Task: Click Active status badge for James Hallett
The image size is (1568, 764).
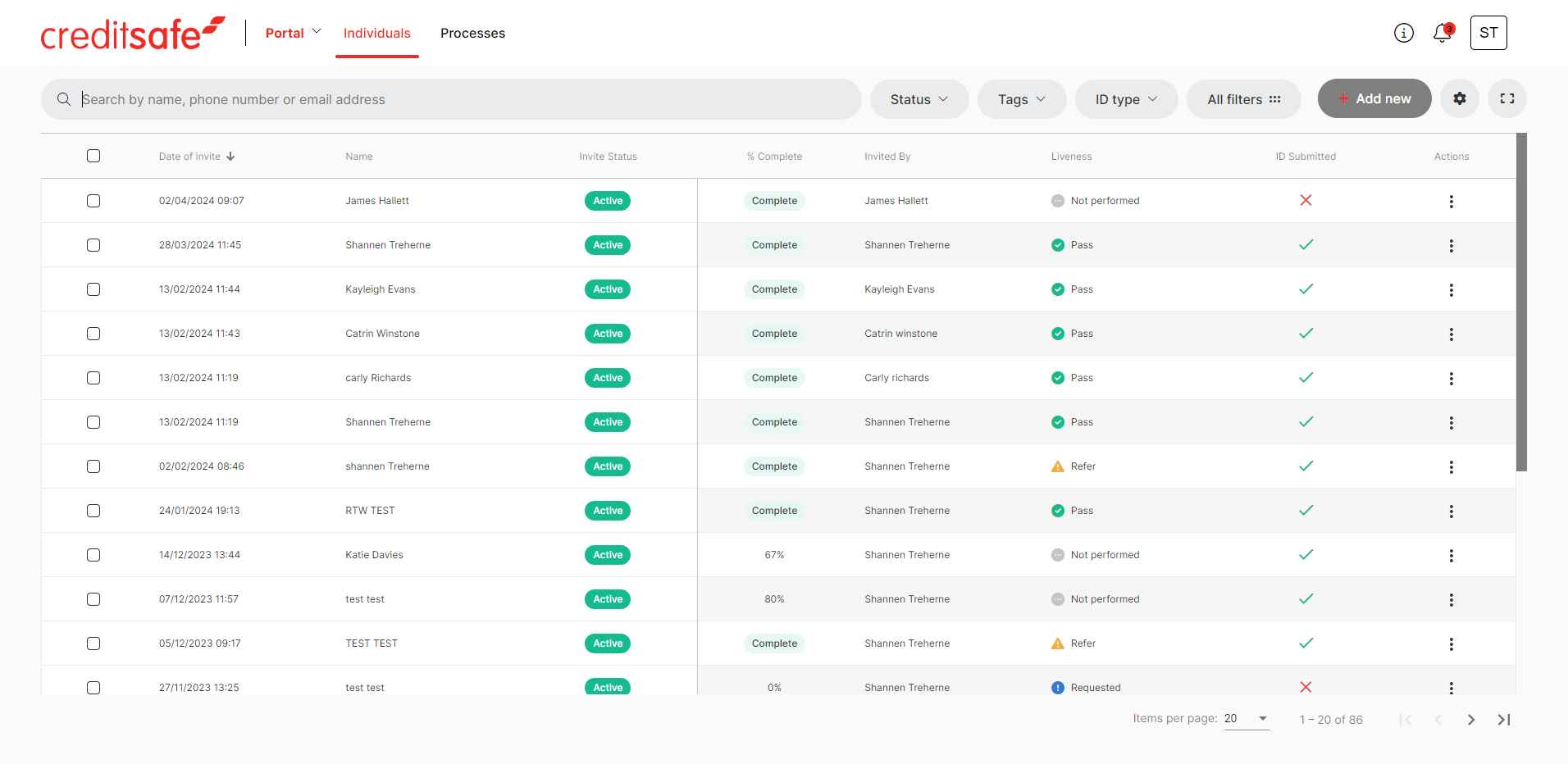Action: click(608, 201)
